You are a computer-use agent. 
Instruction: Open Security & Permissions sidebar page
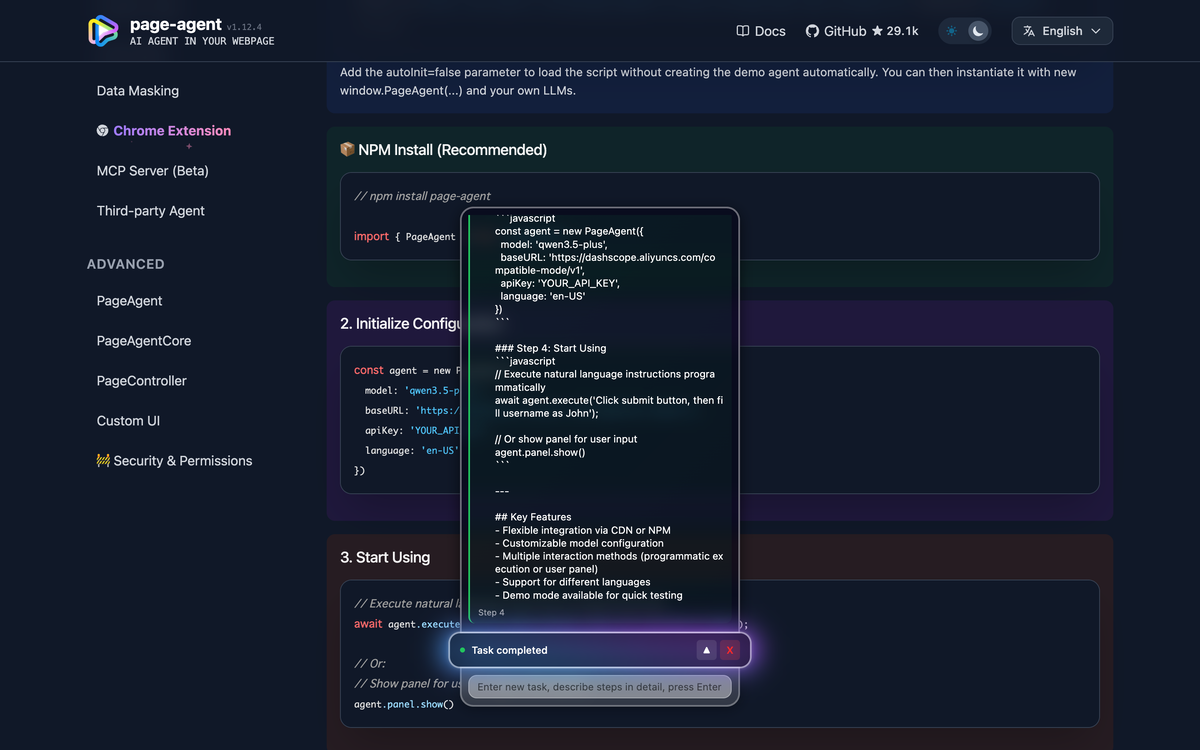(x=183, y=461)
